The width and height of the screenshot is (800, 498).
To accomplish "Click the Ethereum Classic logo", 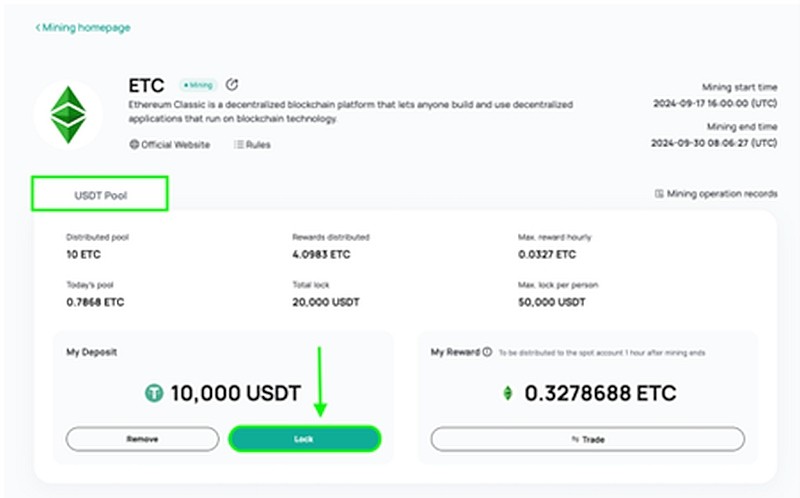I will pyautogui.click(x=68, y=115).
